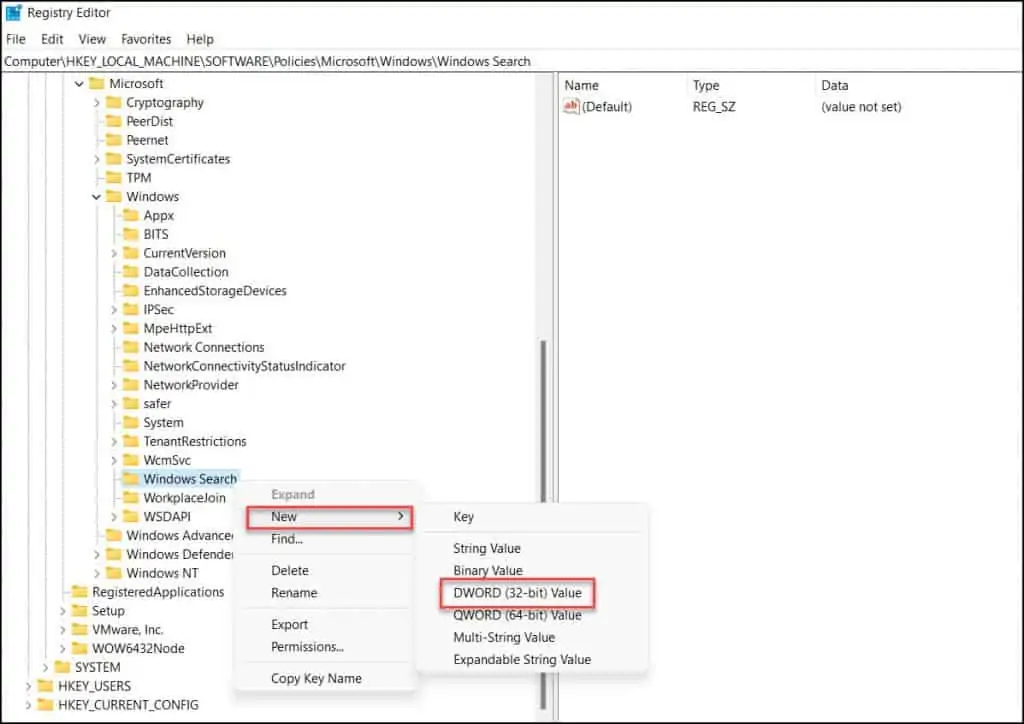Click the Registry Editor title bar icon
Image resolution: width=1024 pixels, height=724 pixels.
tap(13, 12)
